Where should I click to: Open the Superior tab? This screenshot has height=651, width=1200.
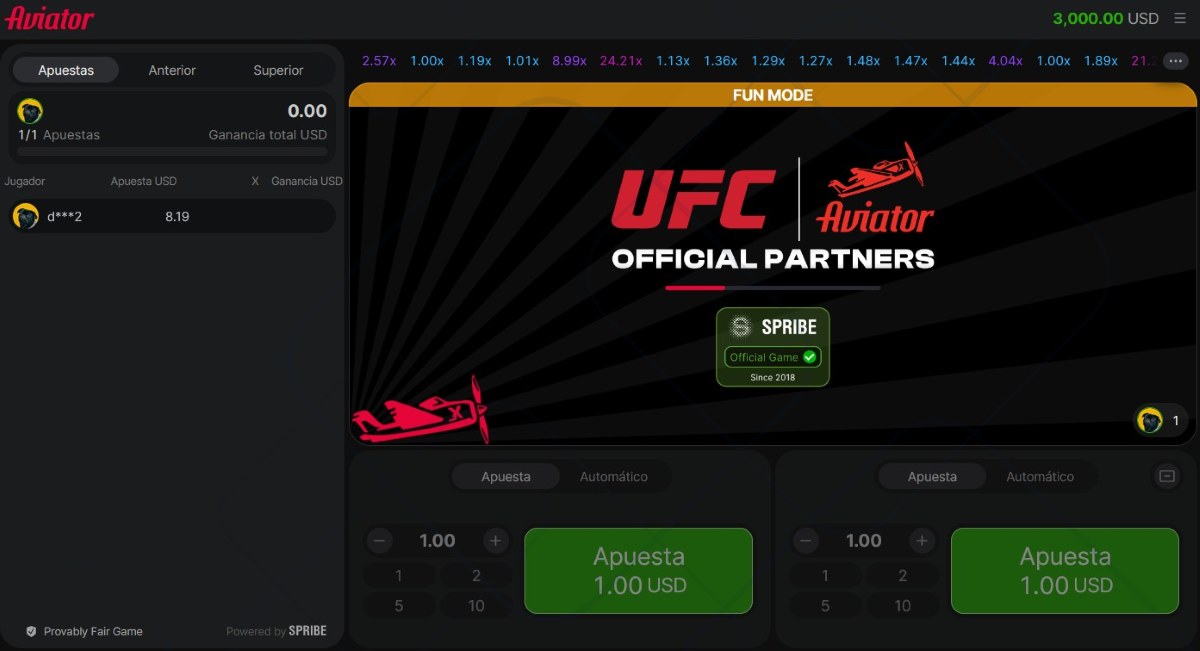(x=278, y=70)
